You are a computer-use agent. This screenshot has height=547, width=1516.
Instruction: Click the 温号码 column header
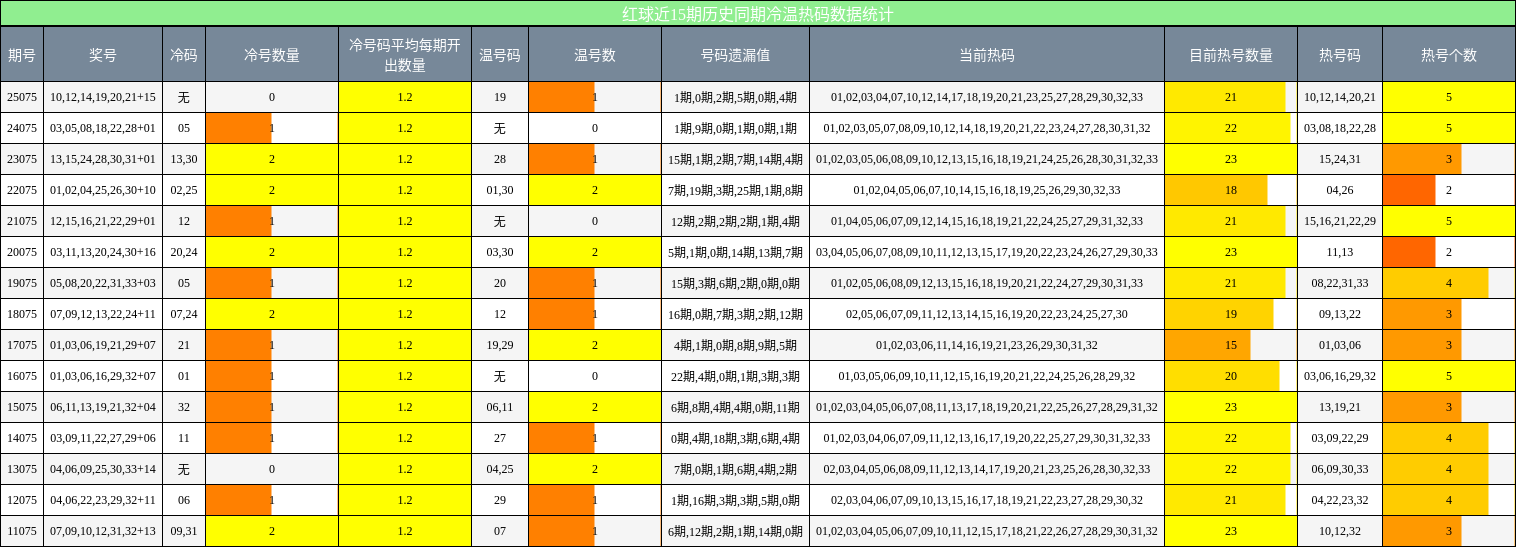point(500,55)
